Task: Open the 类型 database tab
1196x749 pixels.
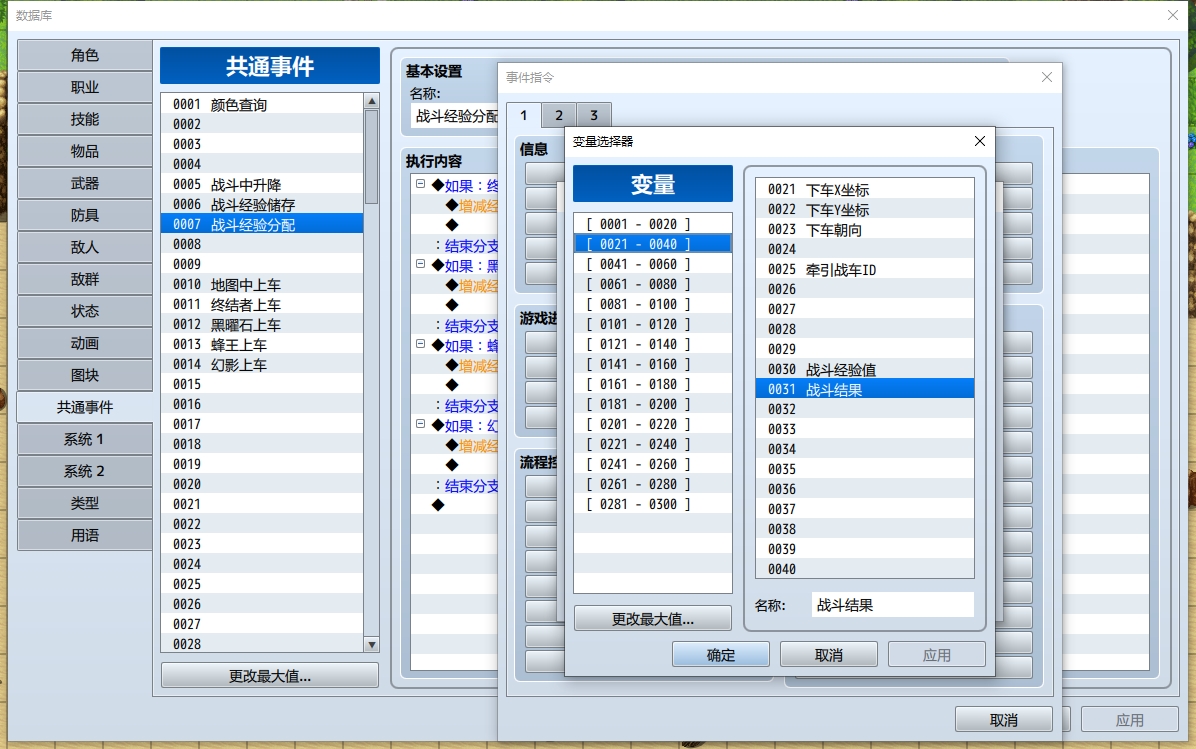Action: (85, 503)
